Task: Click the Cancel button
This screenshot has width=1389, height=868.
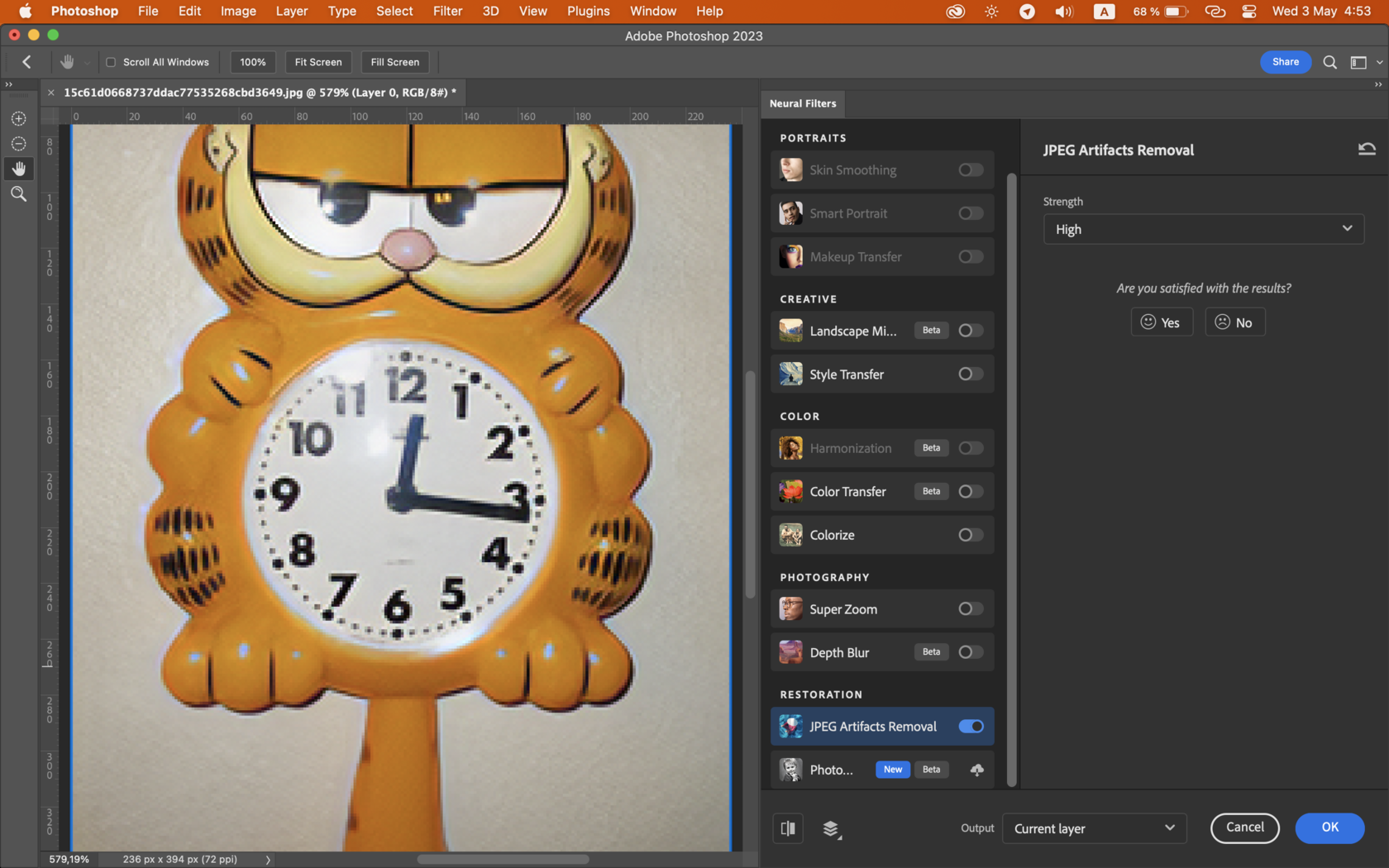Action: [1244, 827]
